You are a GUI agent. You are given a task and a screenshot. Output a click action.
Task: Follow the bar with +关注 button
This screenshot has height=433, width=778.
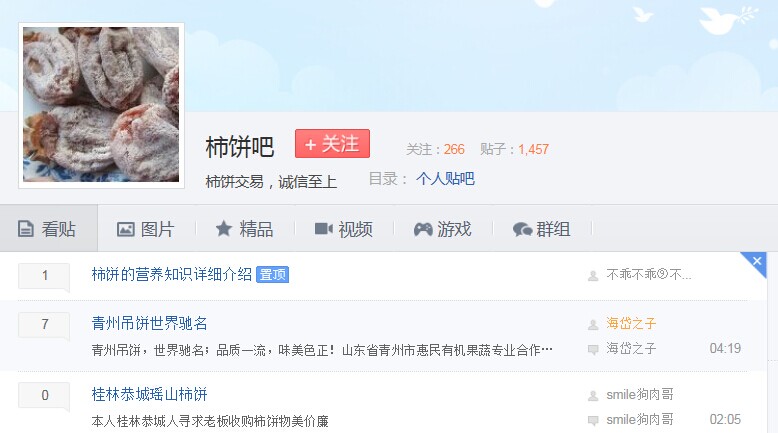(332, 143)
